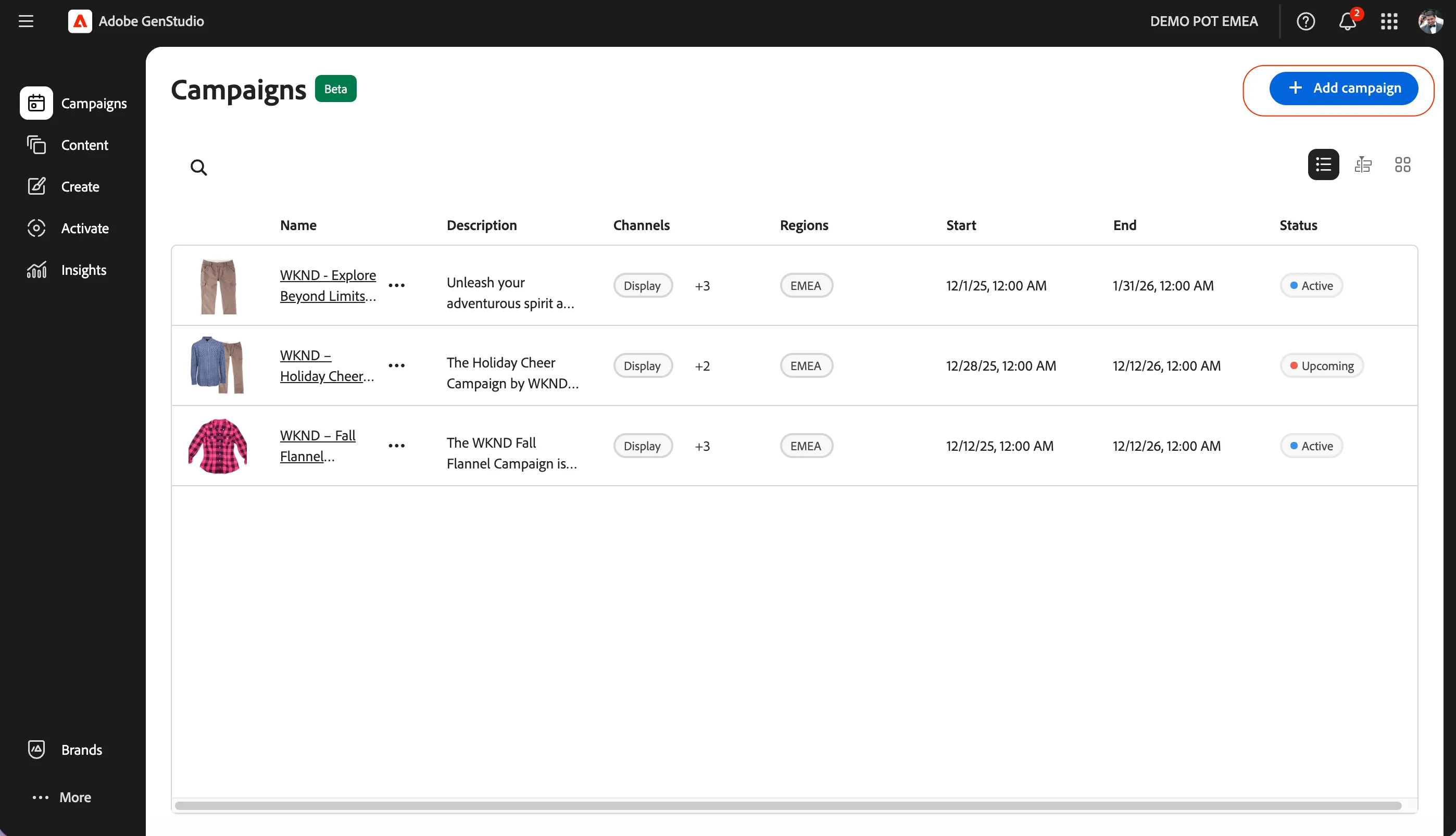The height and width of the screenshot is (836, 1456).
Task: Open the user profile avatar
Action: coord(1430,21)
